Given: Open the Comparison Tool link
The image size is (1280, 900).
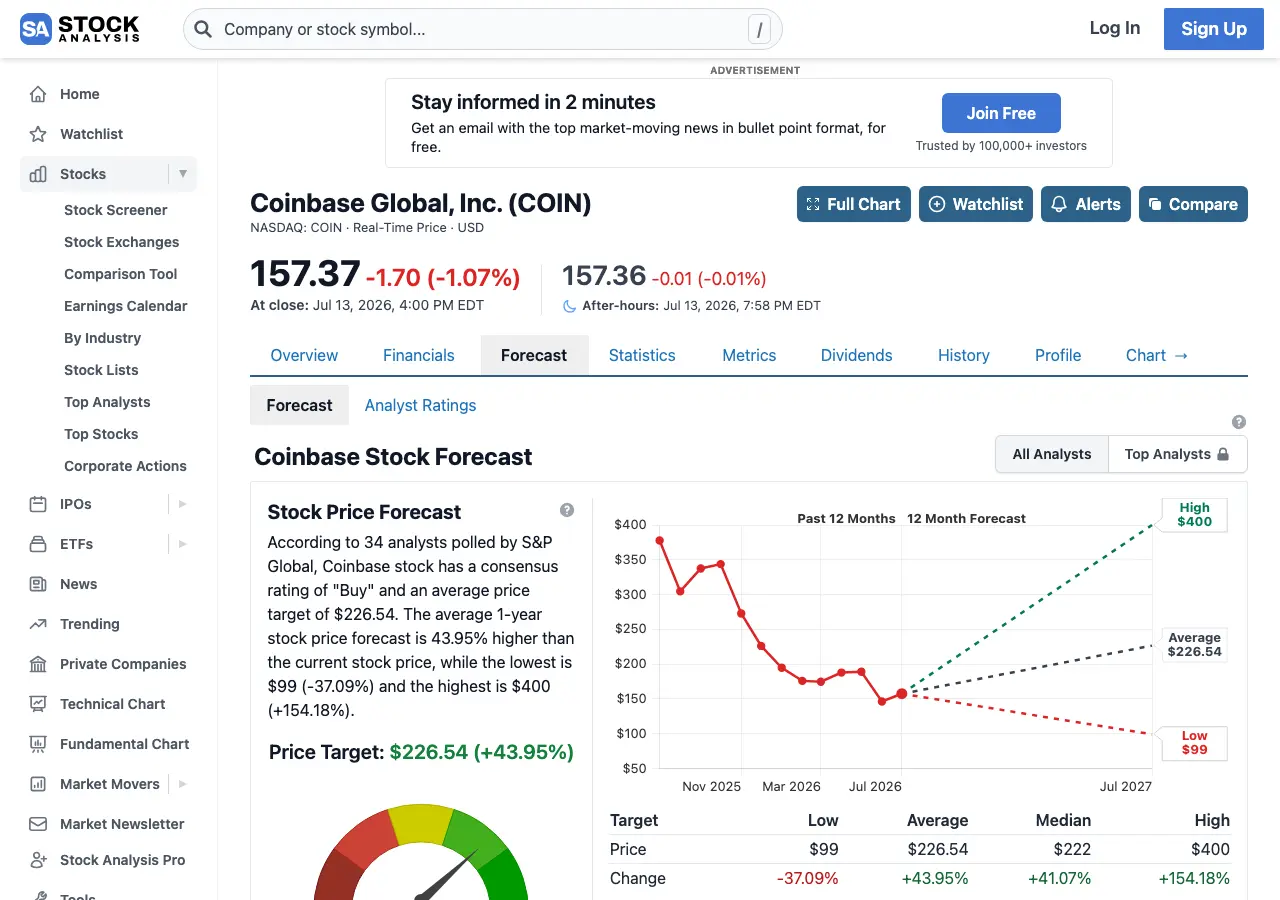Looking at the screenshot, I should coord(121,274).
